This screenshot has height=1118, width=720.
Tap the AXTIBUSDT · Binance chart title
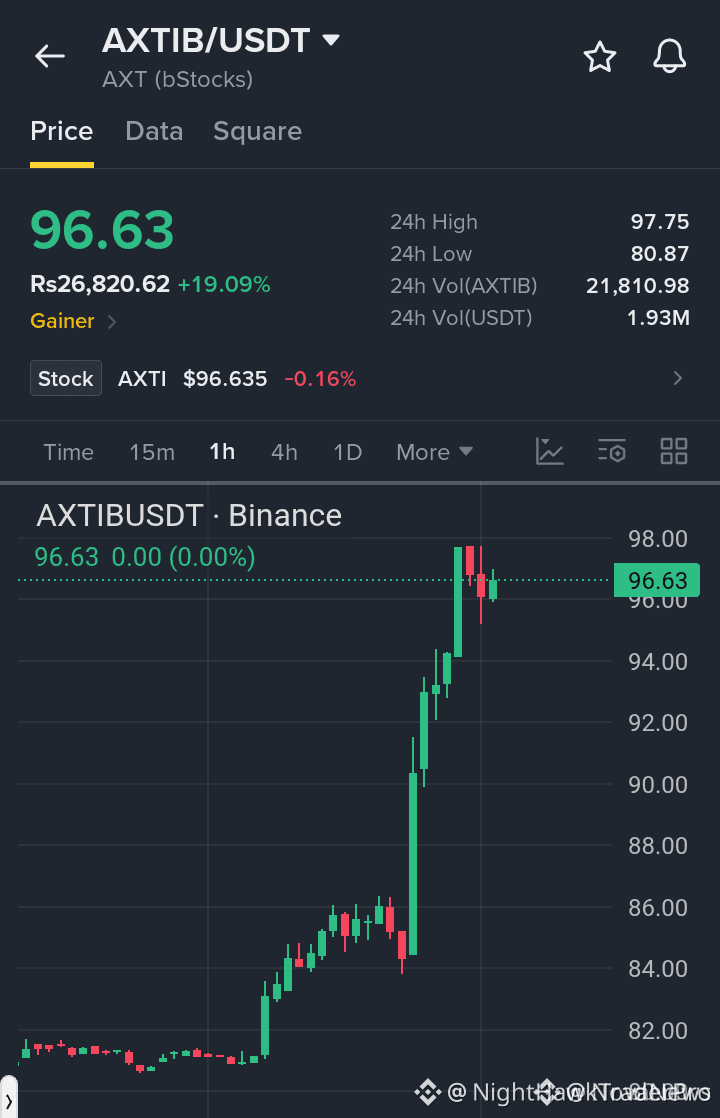[x=189, y=516]
